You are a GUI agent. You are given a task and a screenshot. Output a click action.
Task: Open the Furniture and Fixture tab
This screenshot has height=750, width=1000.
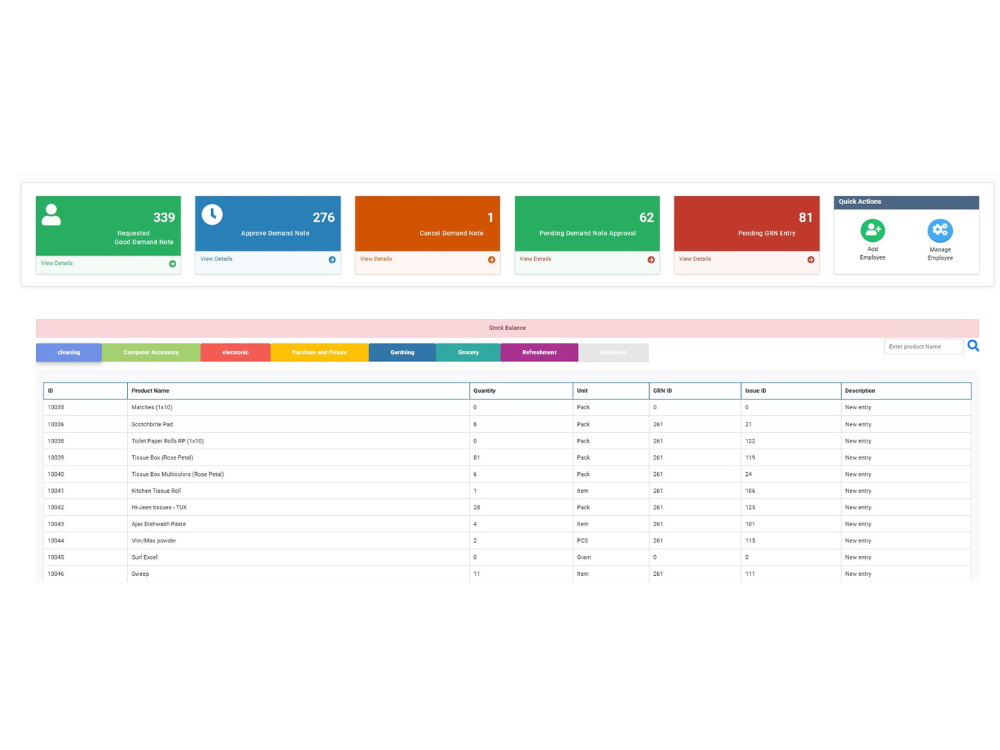[320, 352]
